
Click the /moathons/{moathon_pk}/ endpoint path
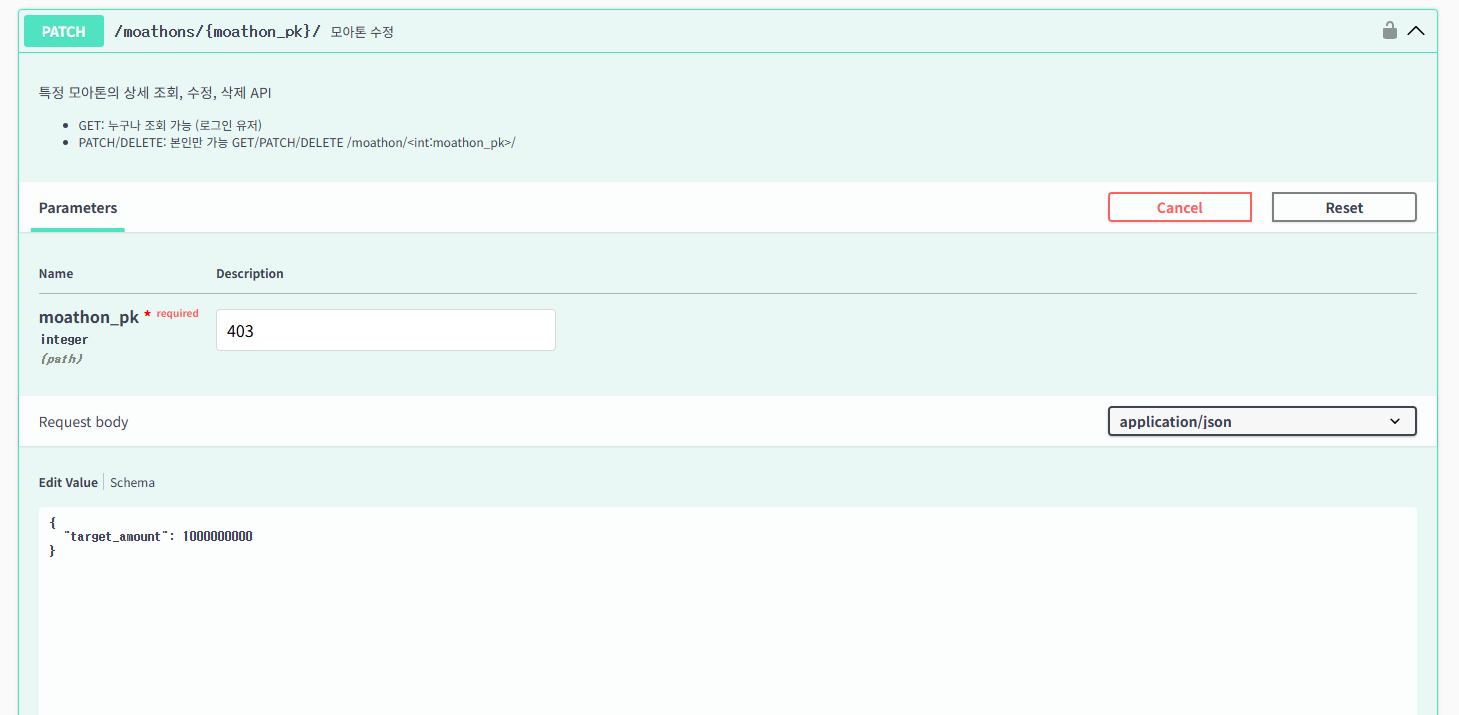[217, 32]
